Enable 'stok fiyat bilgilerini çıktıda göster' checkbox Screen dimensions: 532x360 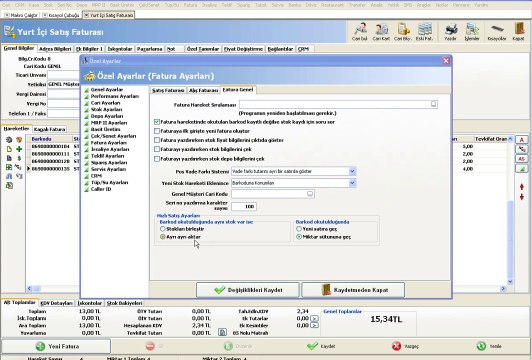click(157, 140)
